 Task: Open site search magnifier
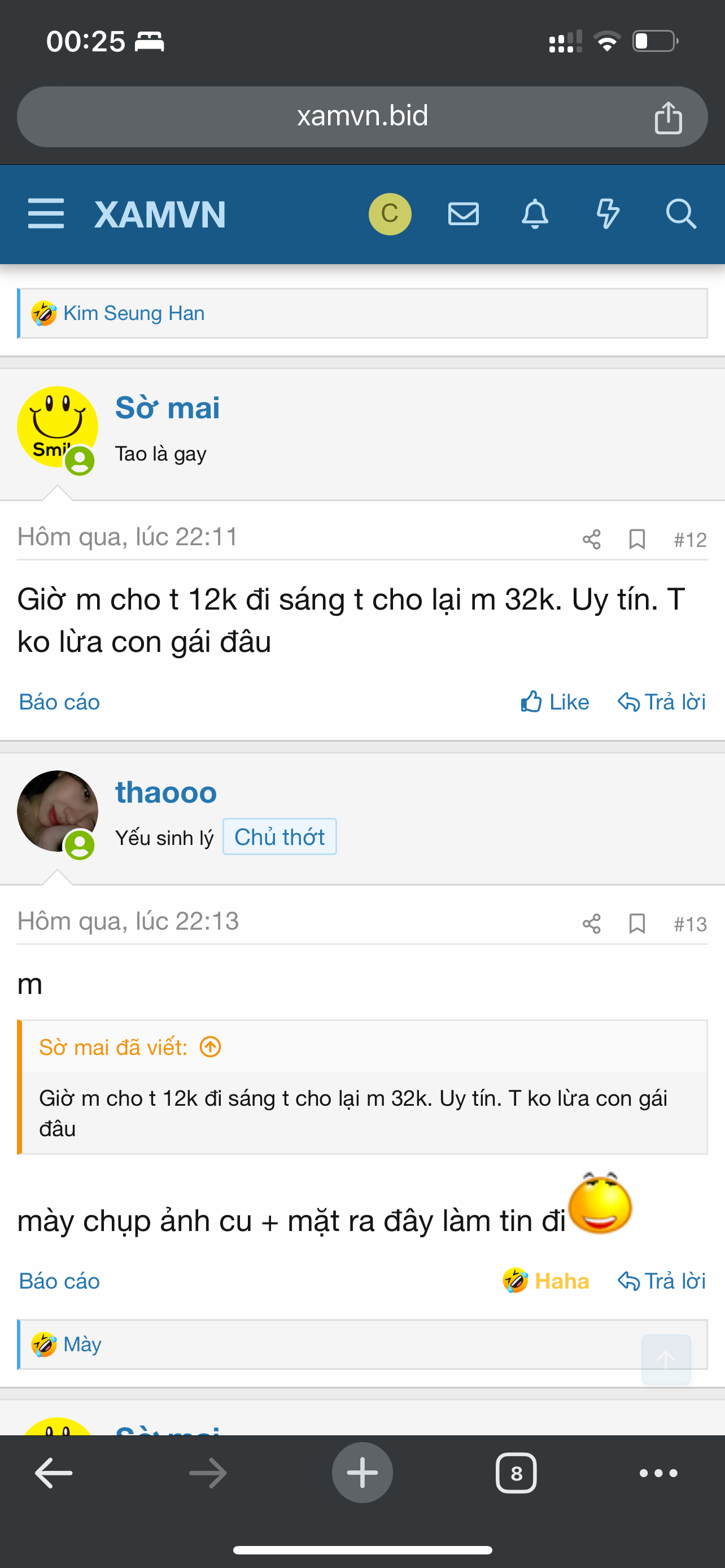680,214
